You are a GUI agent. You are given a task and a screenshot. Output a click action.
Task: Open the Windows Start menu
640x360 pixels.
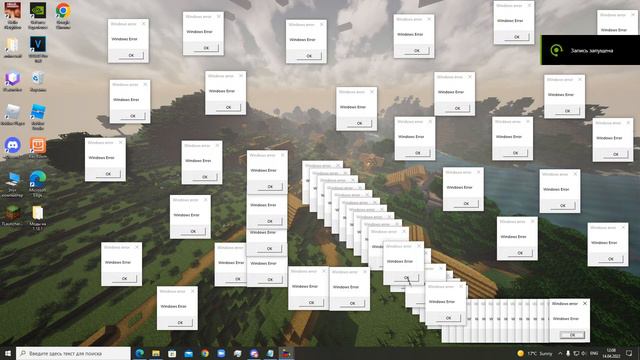pos(7,353)
